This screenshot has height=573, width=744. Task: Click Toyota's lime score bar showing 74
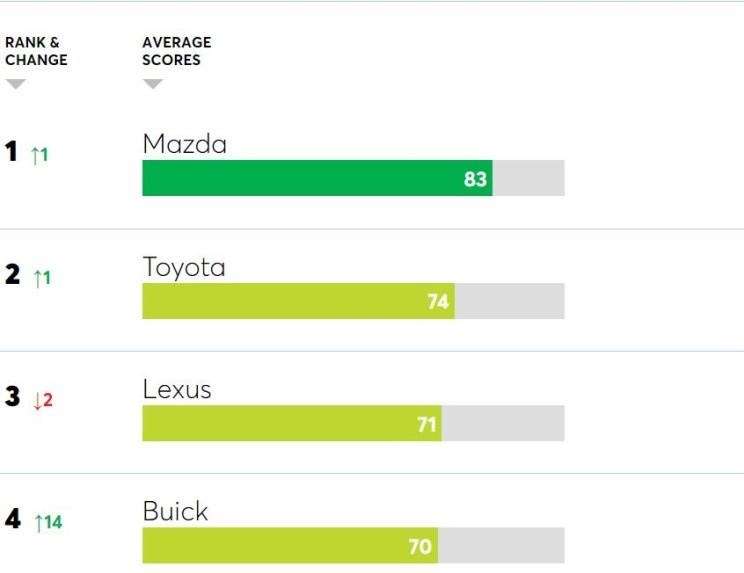(x=298, y=301)
